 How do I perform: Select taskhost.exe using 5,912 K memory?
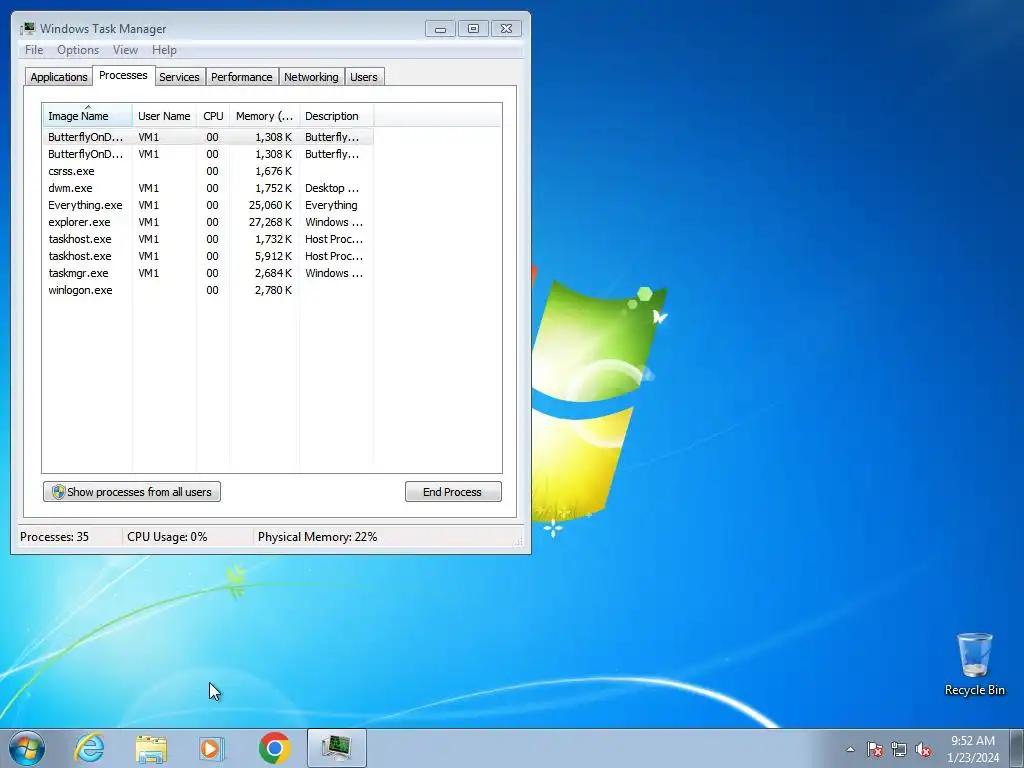click(208, 256)
